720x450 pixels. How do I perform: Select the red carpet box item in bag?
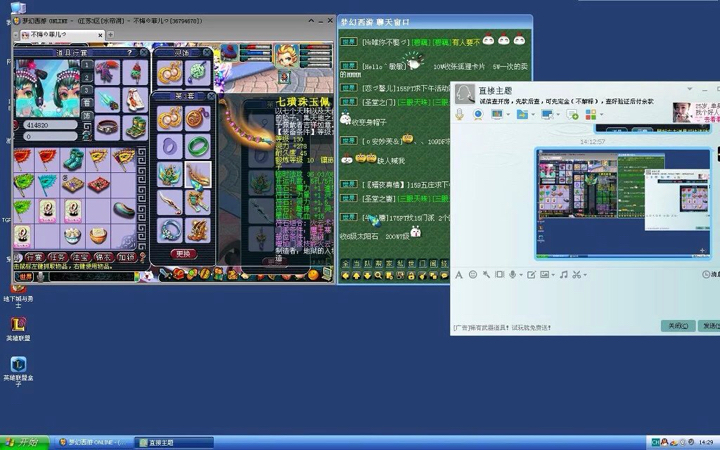[x=98, y=184]
